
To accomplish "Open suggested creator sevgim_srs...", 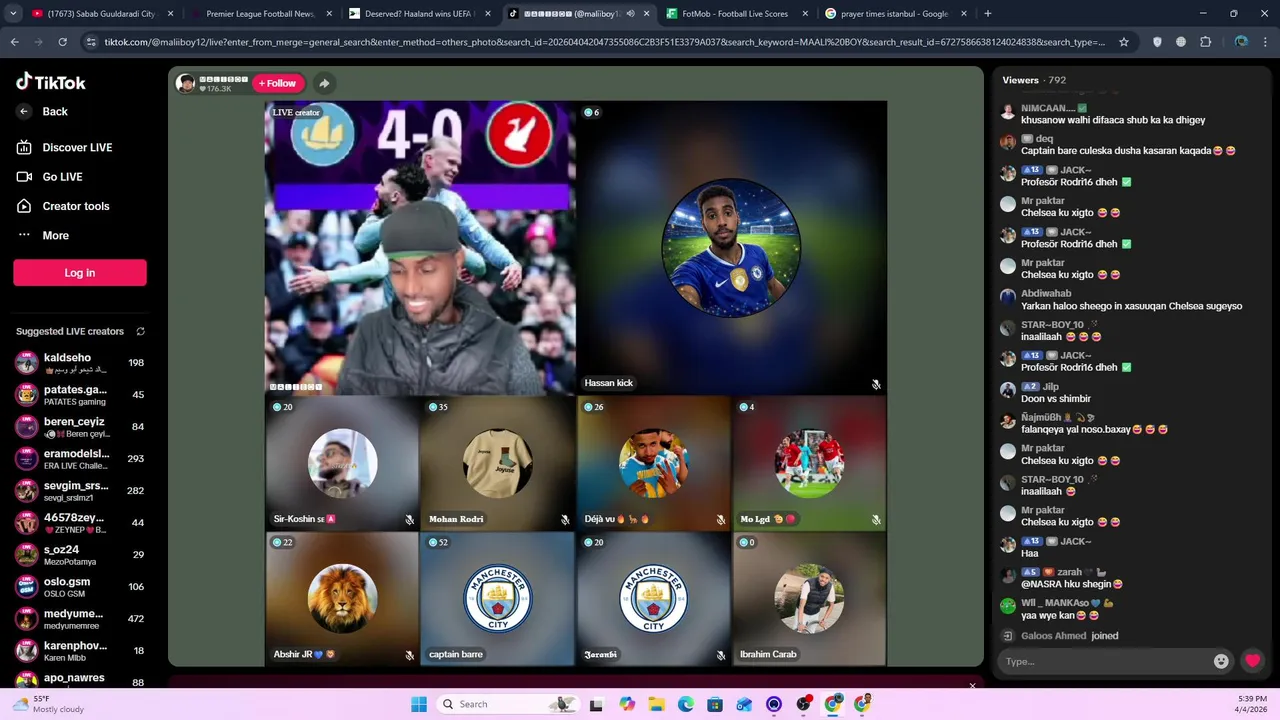I will click(x=80, y=491).
